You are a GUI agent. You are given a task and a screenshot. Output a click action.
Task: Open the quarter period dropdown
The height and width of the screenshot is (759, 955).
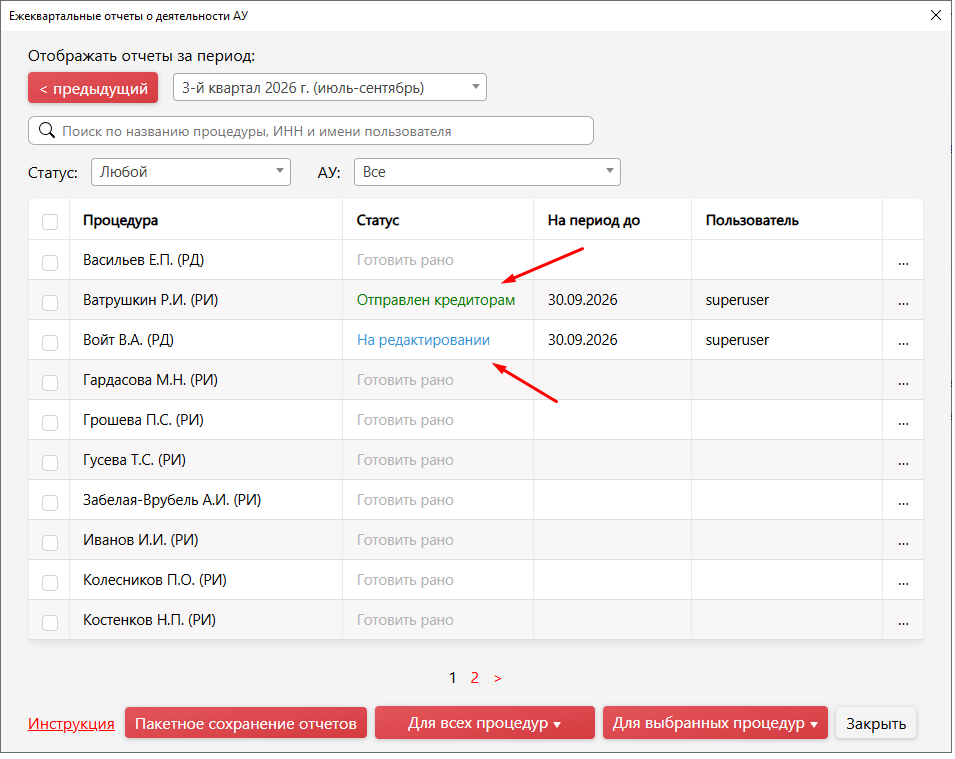[329, 88]
